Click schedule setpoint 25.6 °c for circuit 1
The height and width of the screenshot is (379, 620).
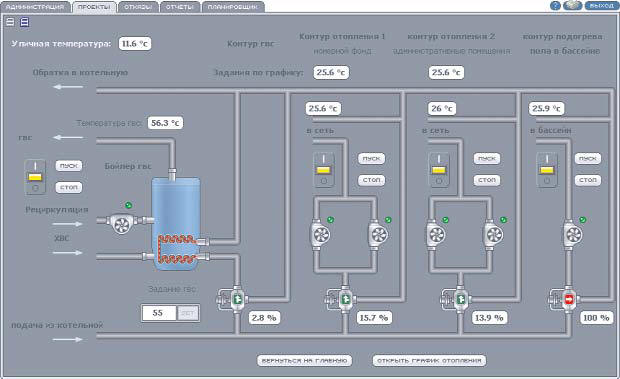[x=331, y=72]
